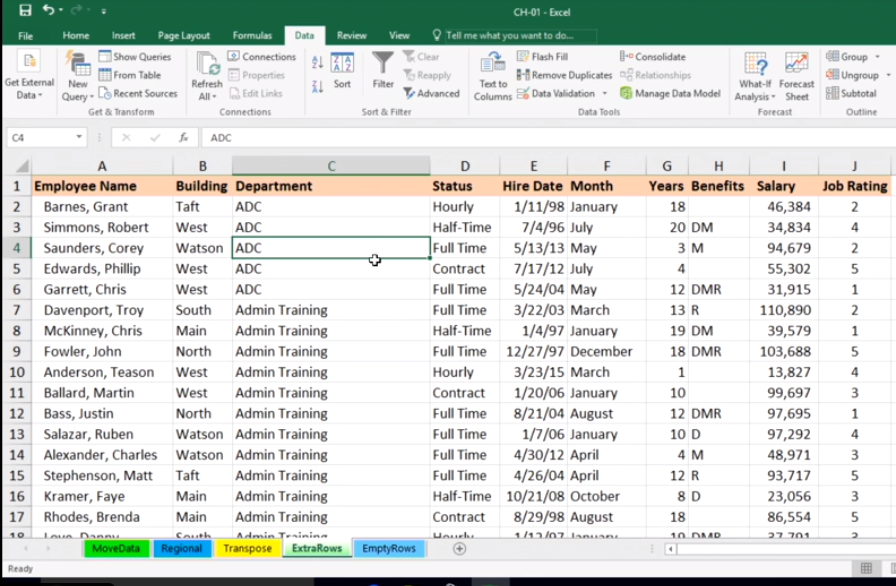
Task: Click Subtotal
Action: click(x=851, y=93)
